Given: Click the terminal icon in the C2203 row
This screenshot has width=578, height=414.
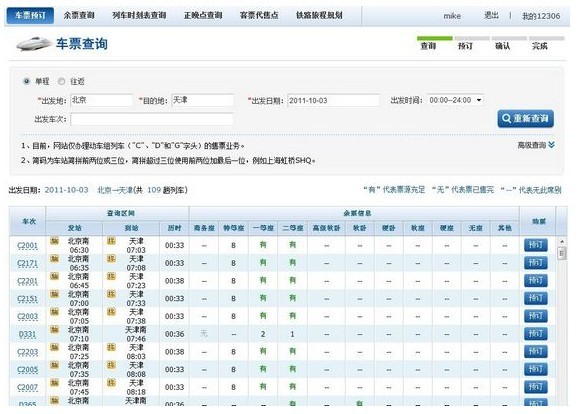Looking at the screenshot, I should [x=111, y=347].
